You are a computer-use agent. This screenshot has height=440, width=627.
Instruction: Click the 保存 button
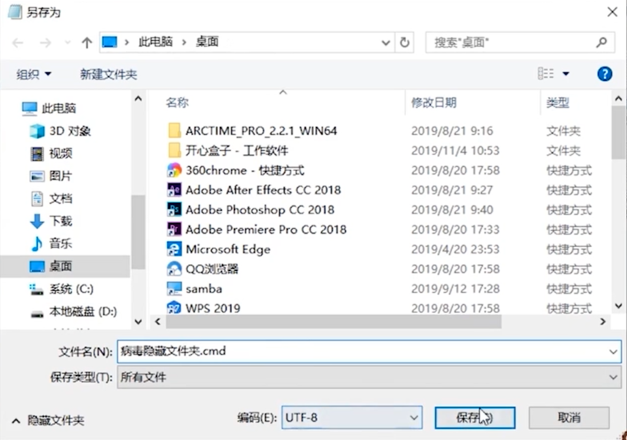click(475, 416)
